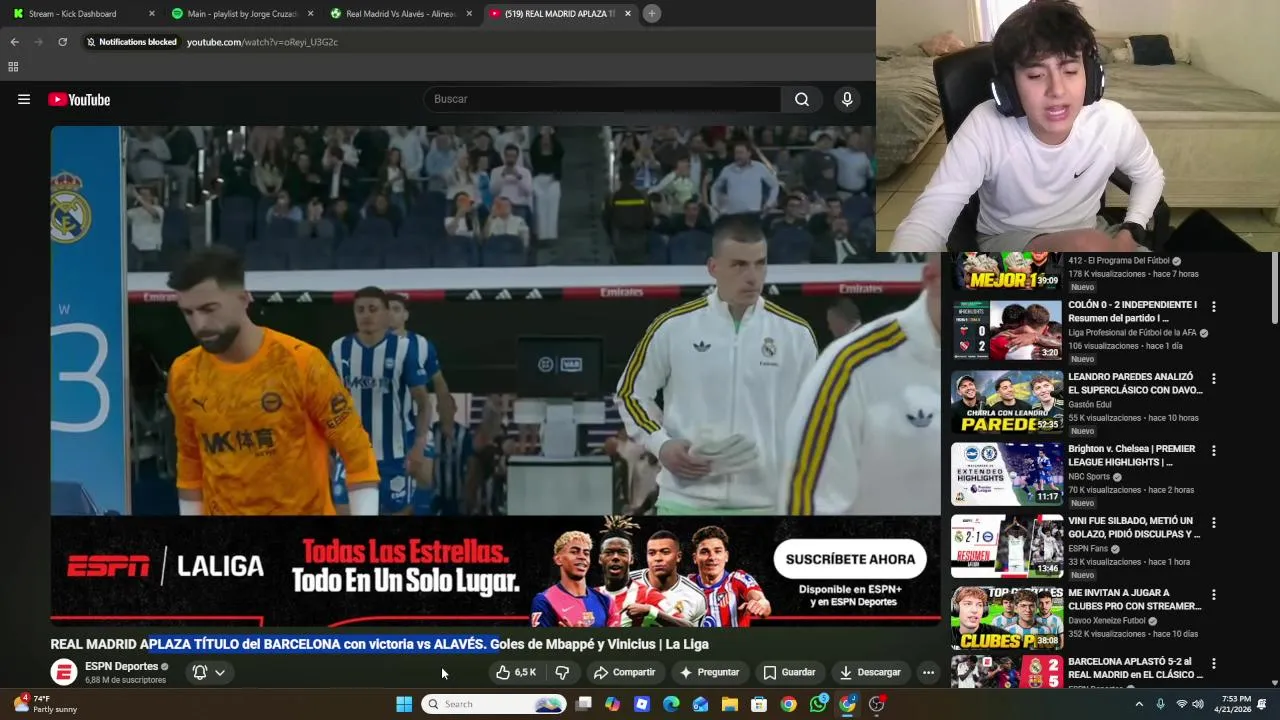Open the more actions ellipsis below video

928,672
